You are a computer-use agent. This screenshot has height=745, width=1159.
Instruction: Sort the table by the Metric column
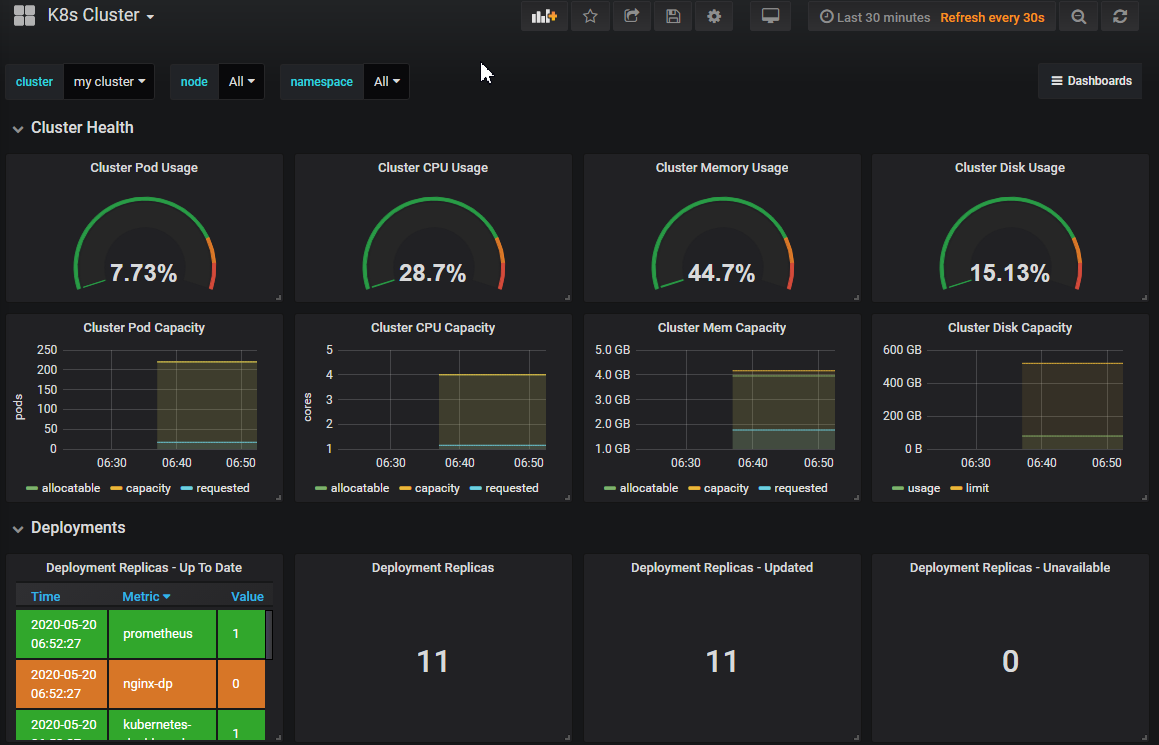[x=143, y=595]
